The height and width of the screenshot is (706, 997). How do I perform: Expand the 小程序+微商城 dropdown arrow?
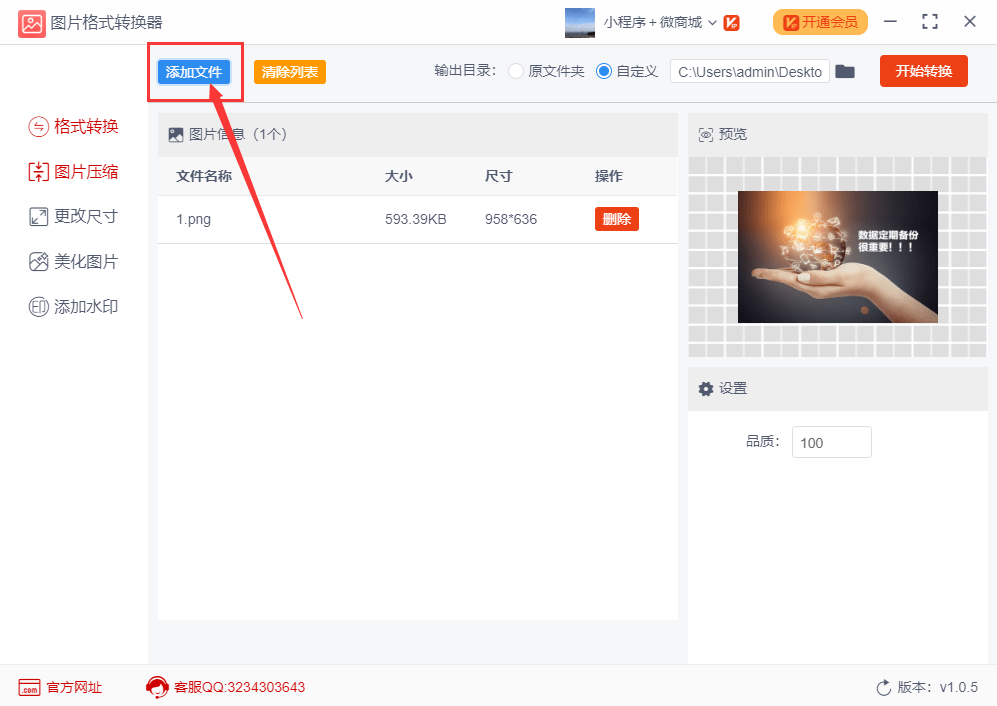712,23
